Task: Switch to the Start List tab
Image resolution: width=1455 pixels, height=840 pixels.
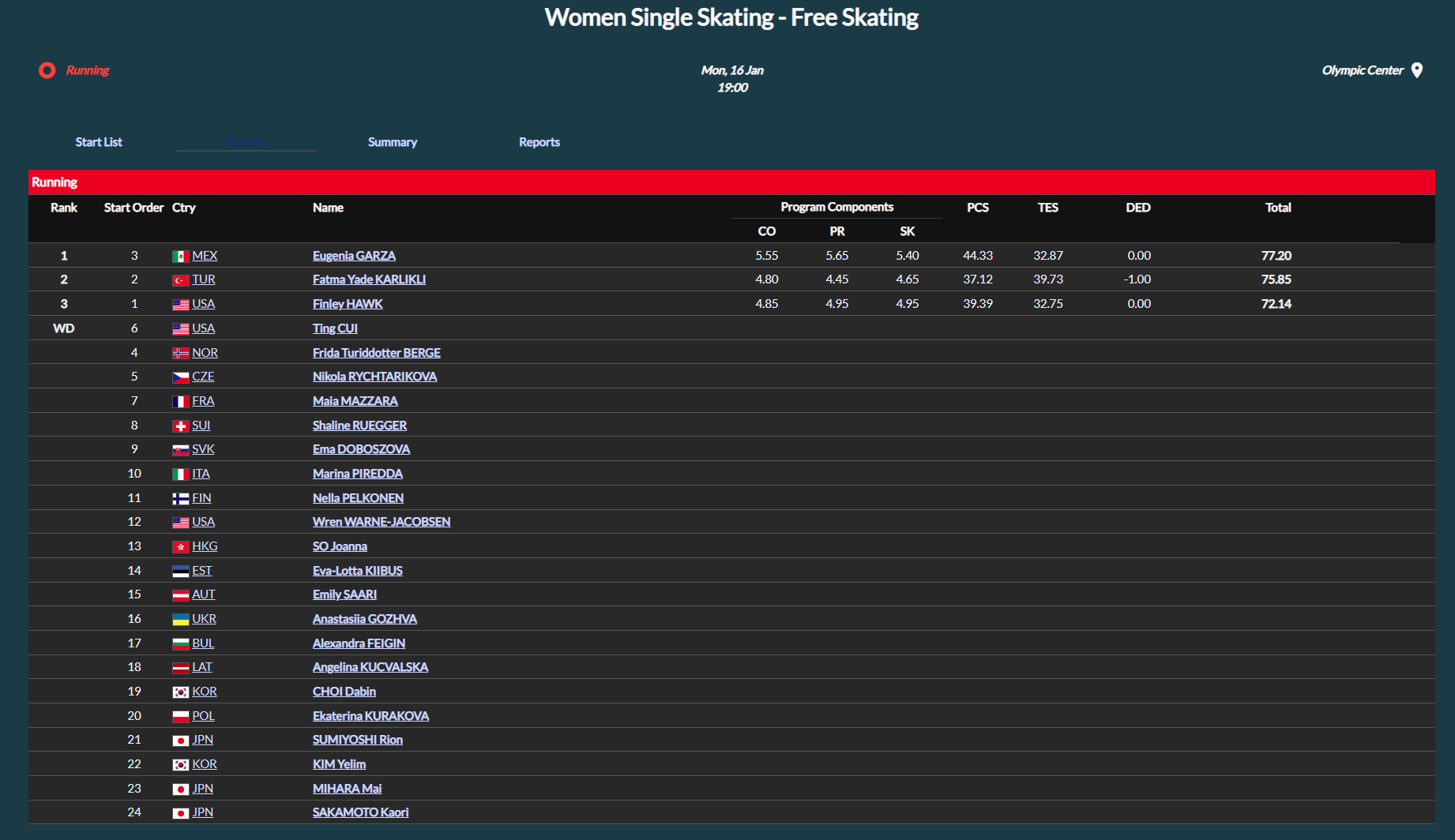Action: [99, 142]
